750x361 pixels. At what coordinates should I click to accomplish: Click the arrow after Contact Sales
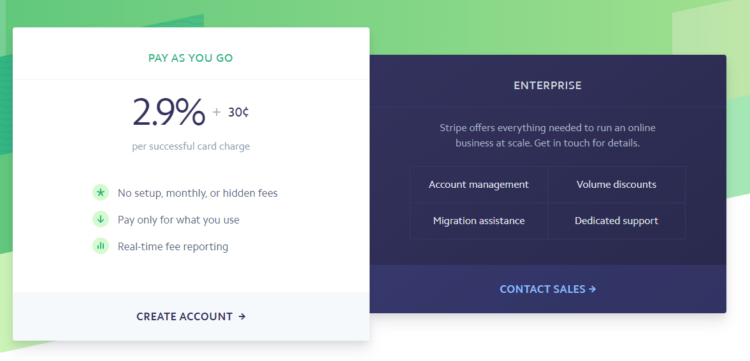tap(593, 289)
